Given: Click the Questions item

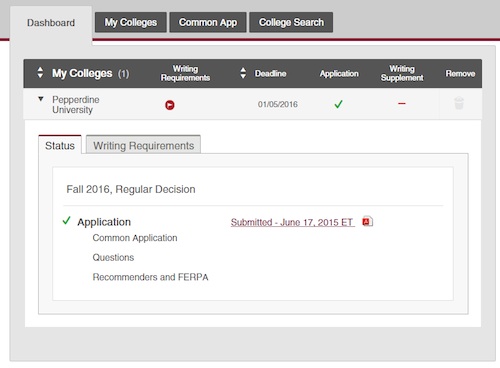Looking at the screenshot, I should point(113,257).
